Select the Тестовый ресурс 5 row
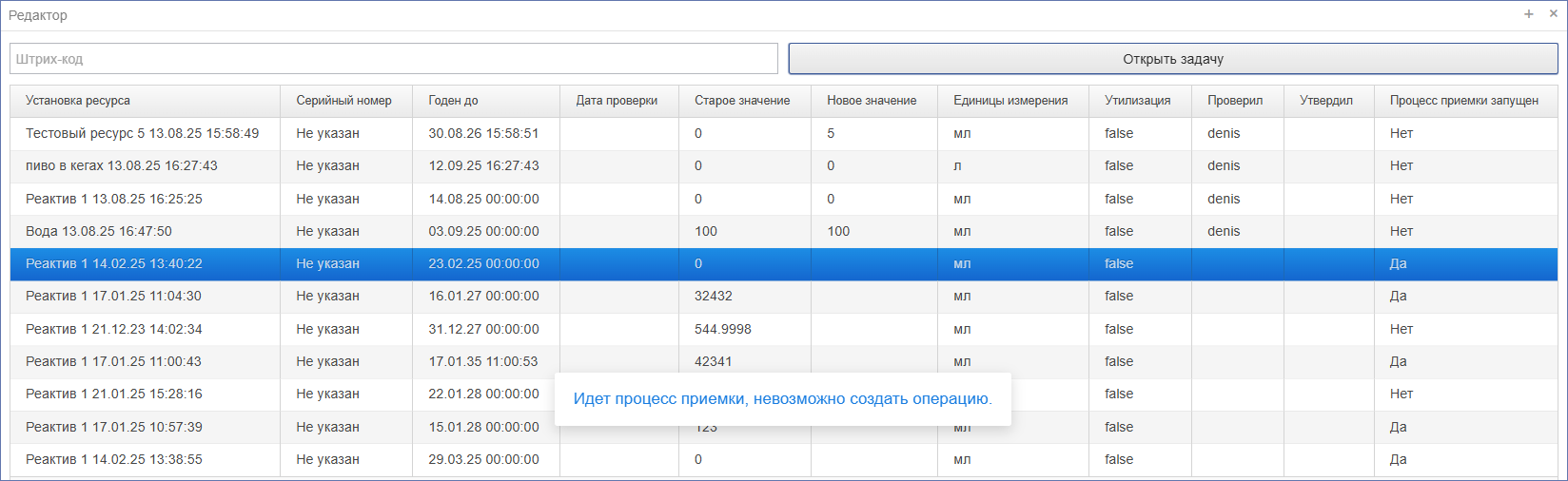The height and width of the screenshot is (481, 1568). 784,133
